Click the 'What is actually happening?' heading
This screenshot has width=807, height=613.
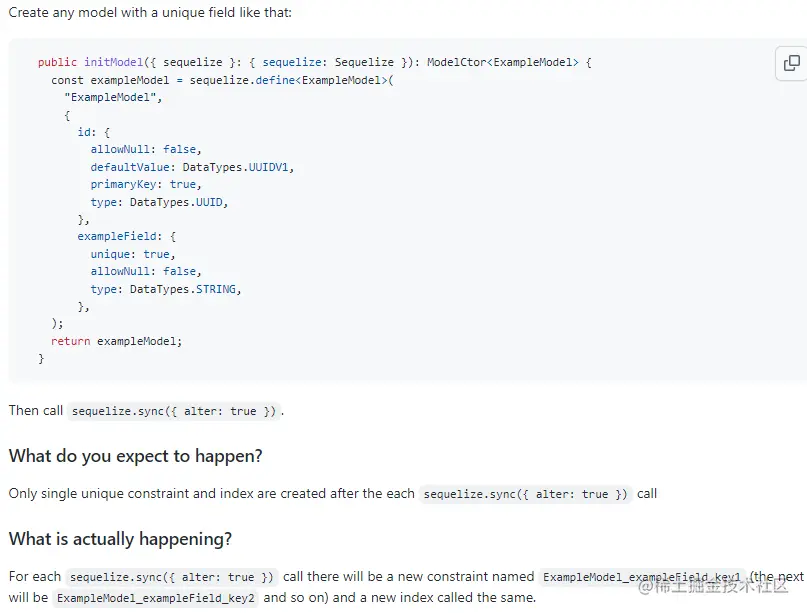point(121,539)
